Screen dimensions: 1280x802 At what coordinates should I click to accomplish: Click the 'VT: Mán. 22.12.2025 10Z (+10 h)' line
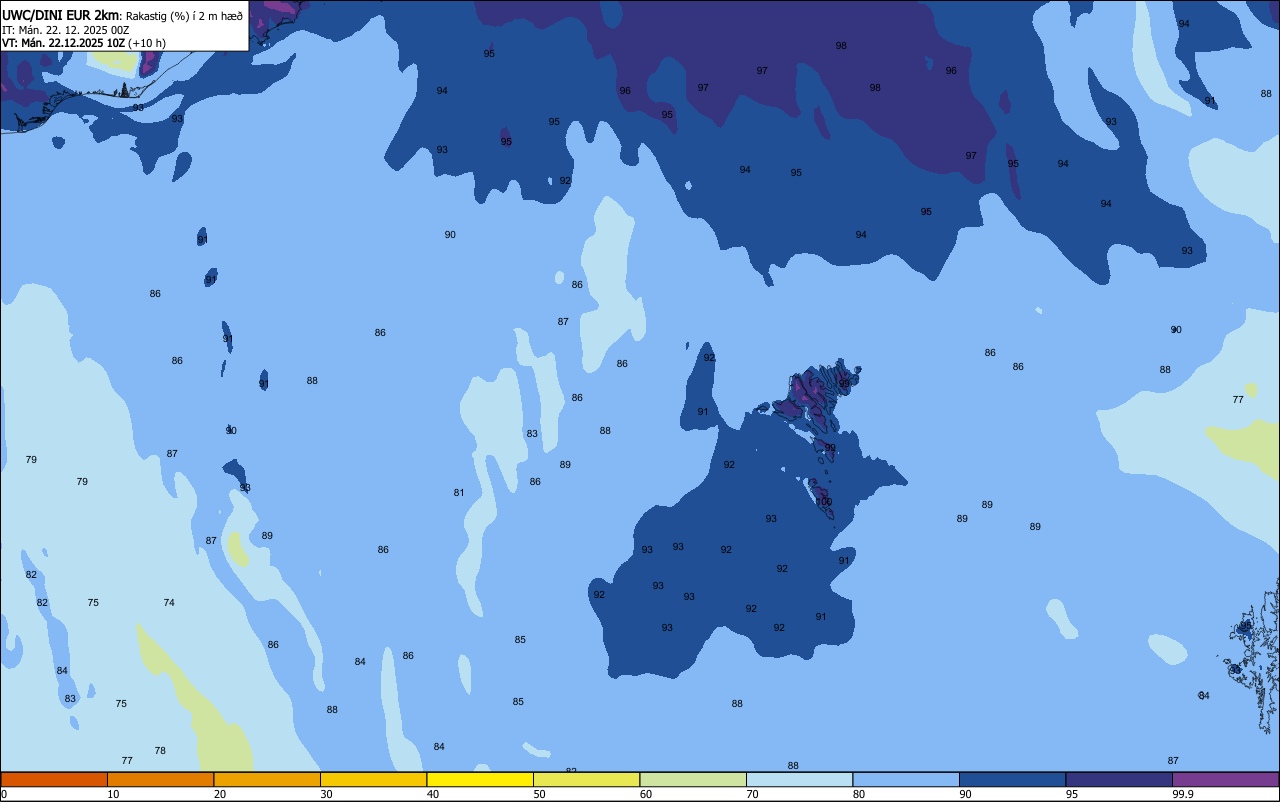click(x=84, y=42)
